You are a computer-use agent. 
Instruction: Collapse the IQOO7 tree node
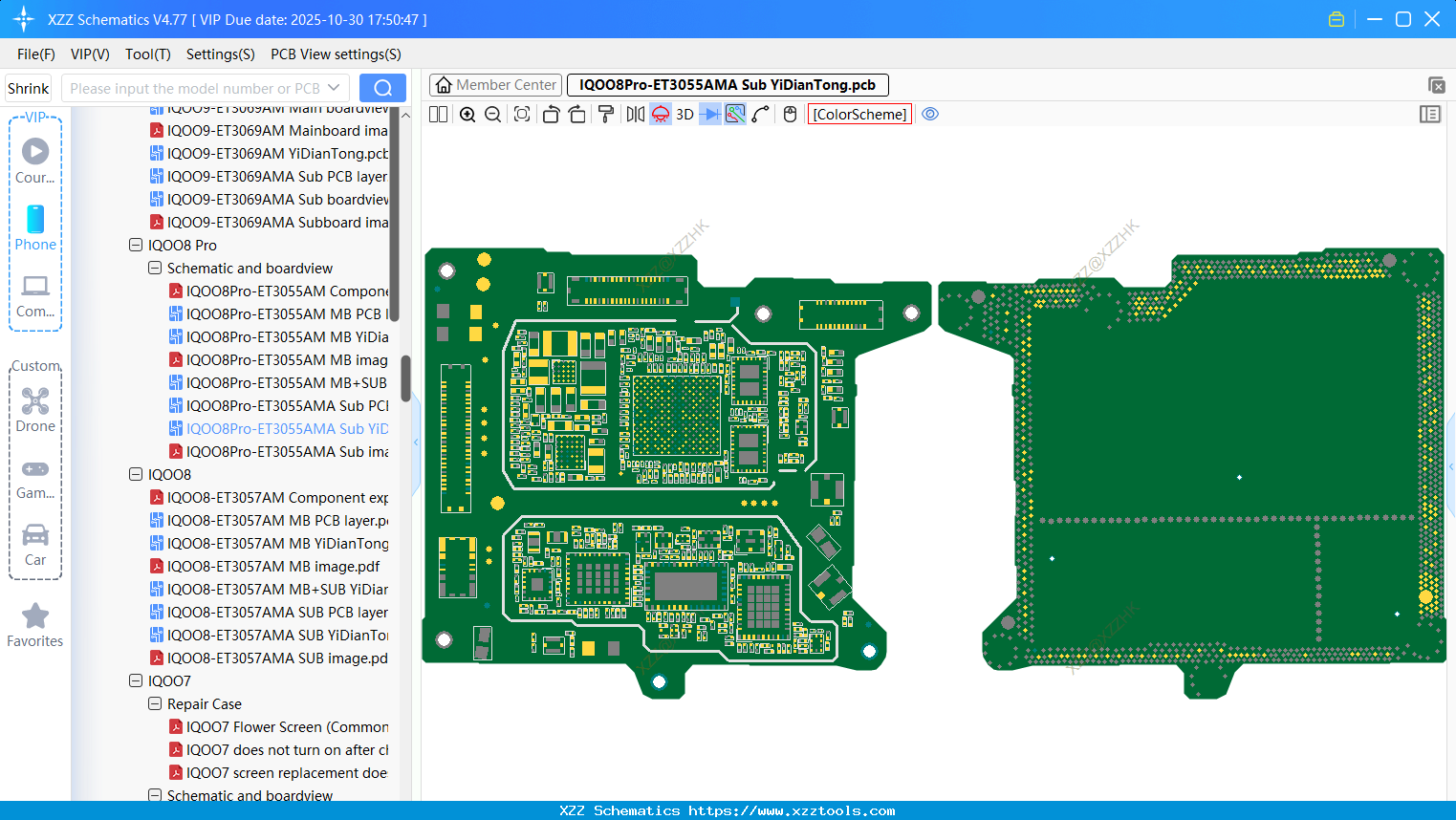click(136, 681)
